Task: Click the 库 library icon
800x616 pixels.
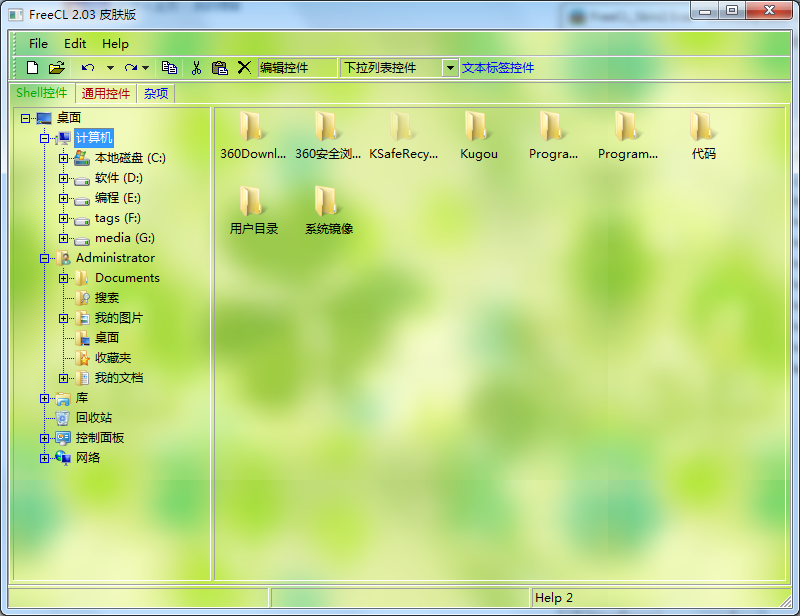Action: (63, 398)
